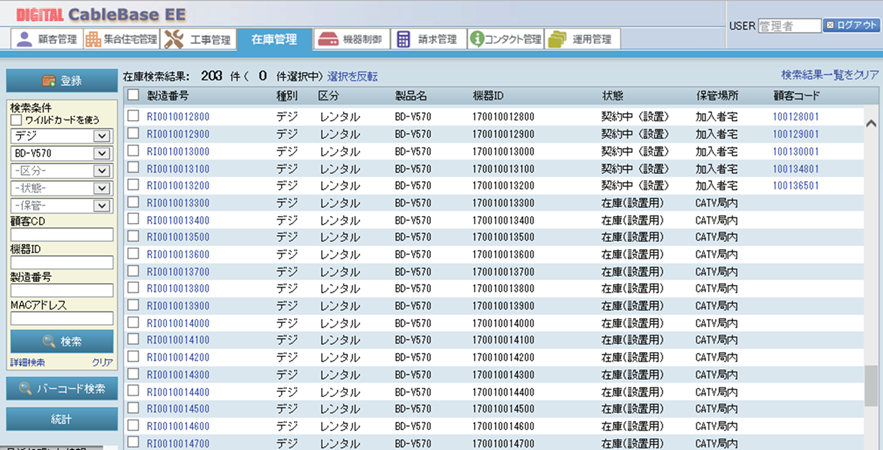Click the 顧客管理 person icon
The width and height of the screenshot is (883, 450).
pos(25,39)
